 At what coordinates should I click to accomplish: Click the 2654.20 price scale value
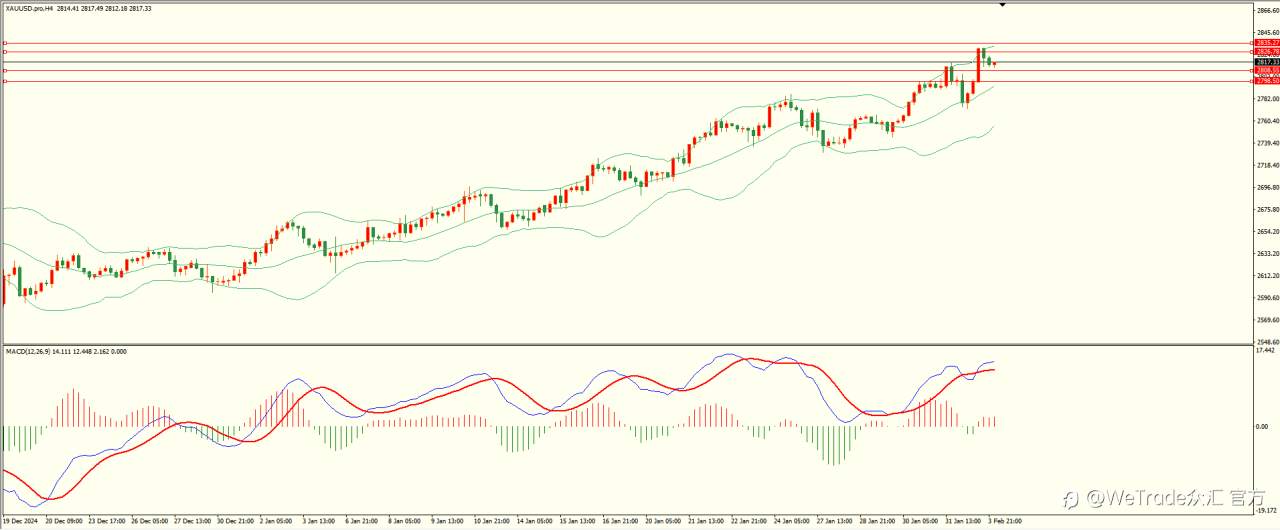tap(1267, 232)
